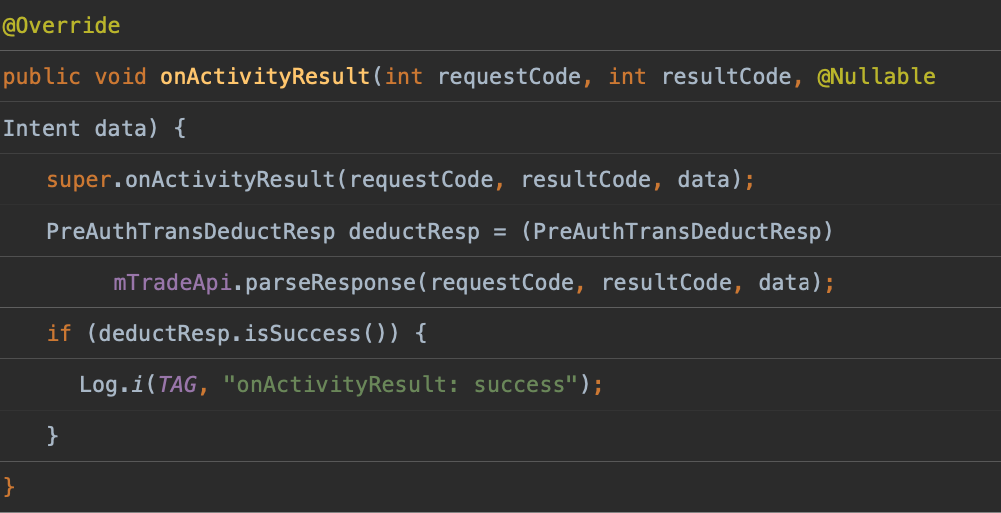
Task: Click the onActivityResult method name in declaration
Action: pyautogui.click(x=265, y=77)
